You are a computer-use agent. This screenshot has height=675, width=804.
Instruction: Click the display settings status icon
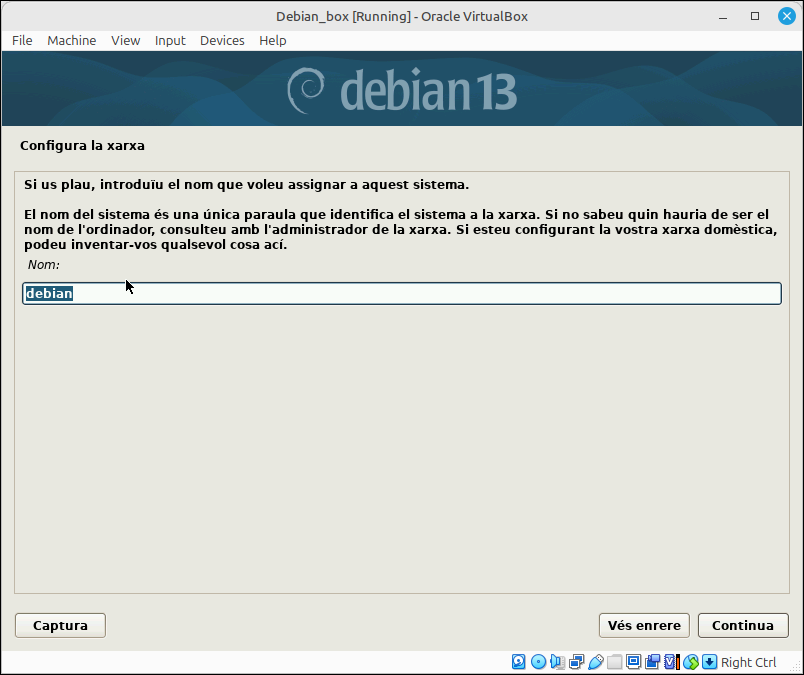coord(633,662)
